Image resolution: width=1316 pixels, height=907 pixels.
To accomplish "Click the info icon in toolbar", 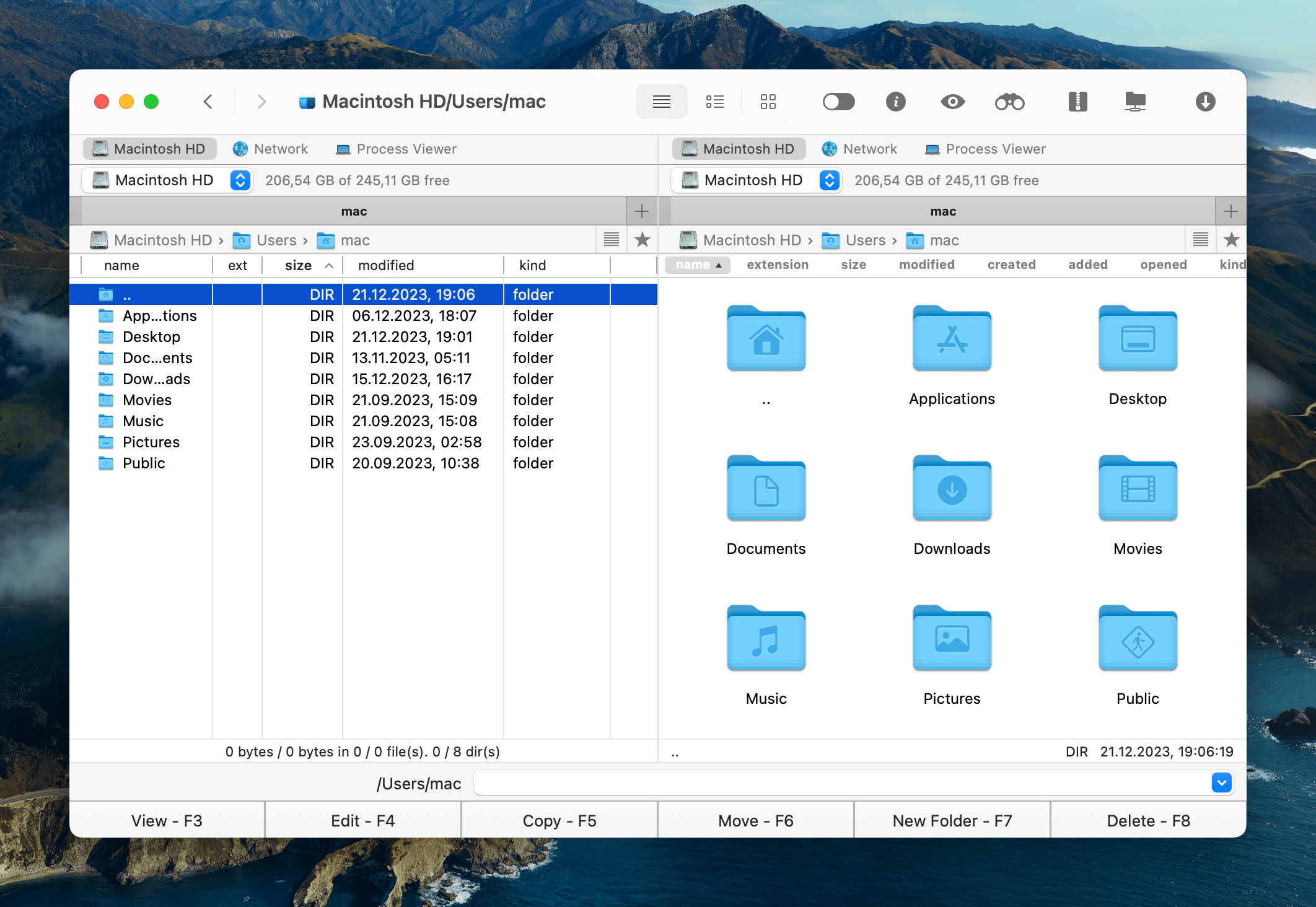I will (895, 101).
